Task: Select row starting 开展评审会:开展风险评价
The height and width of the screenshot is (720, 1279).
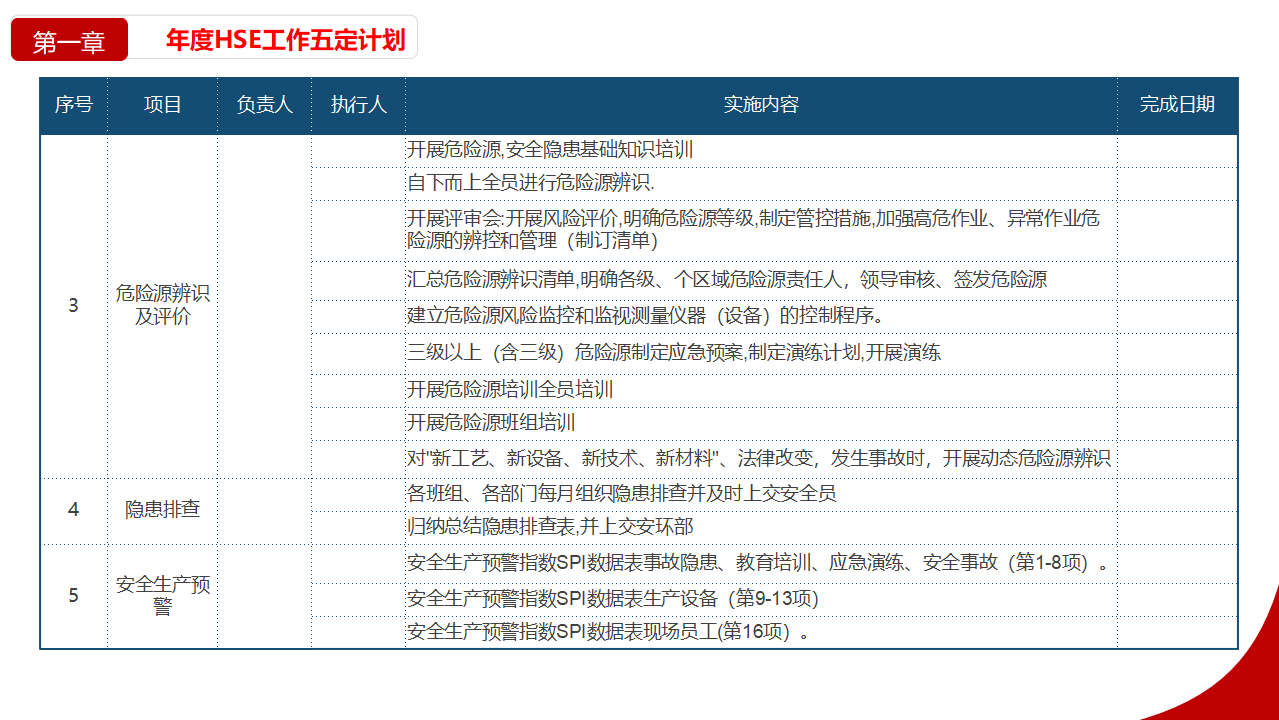Action: pos(761,230)
